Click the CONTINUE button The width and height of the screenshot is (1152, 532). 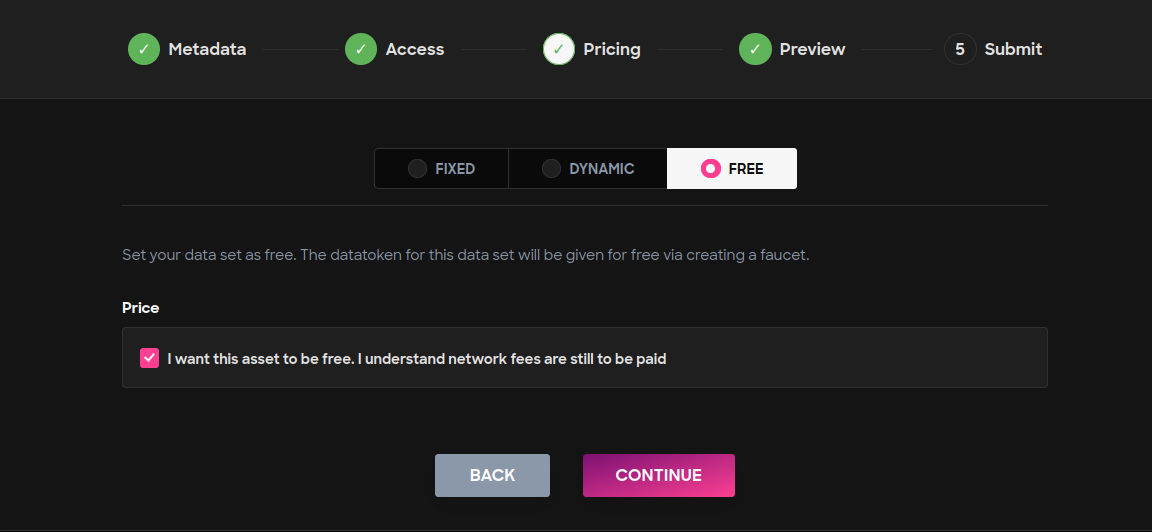coord(658,475)
